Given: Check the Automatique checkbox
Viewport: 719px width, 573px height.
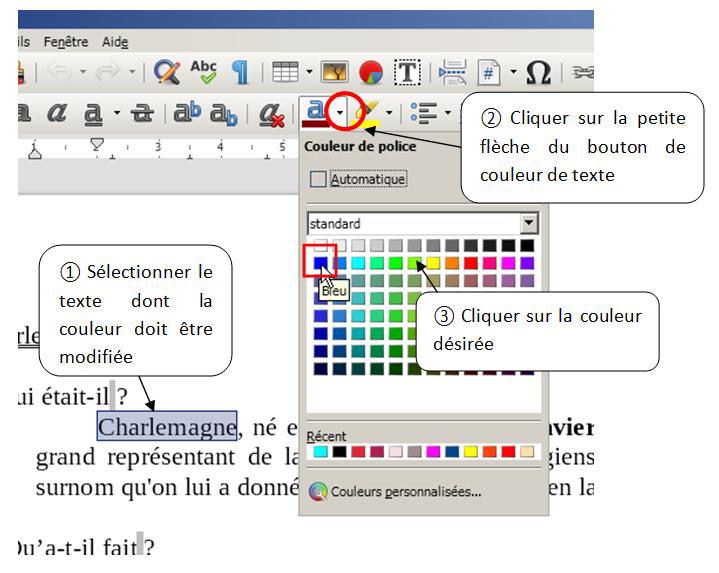Looking at the screenshot, I should click(318, 180).
